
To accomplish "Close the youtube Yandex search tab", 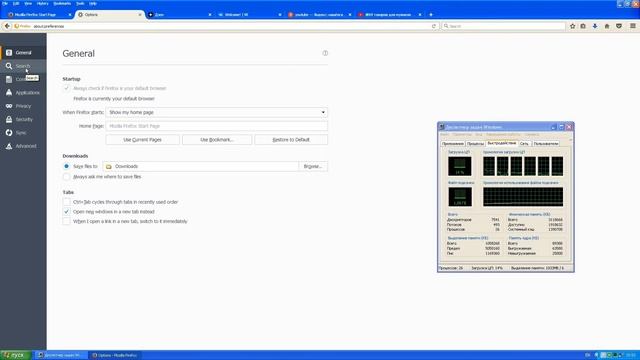I will click(x=350, y=15).
